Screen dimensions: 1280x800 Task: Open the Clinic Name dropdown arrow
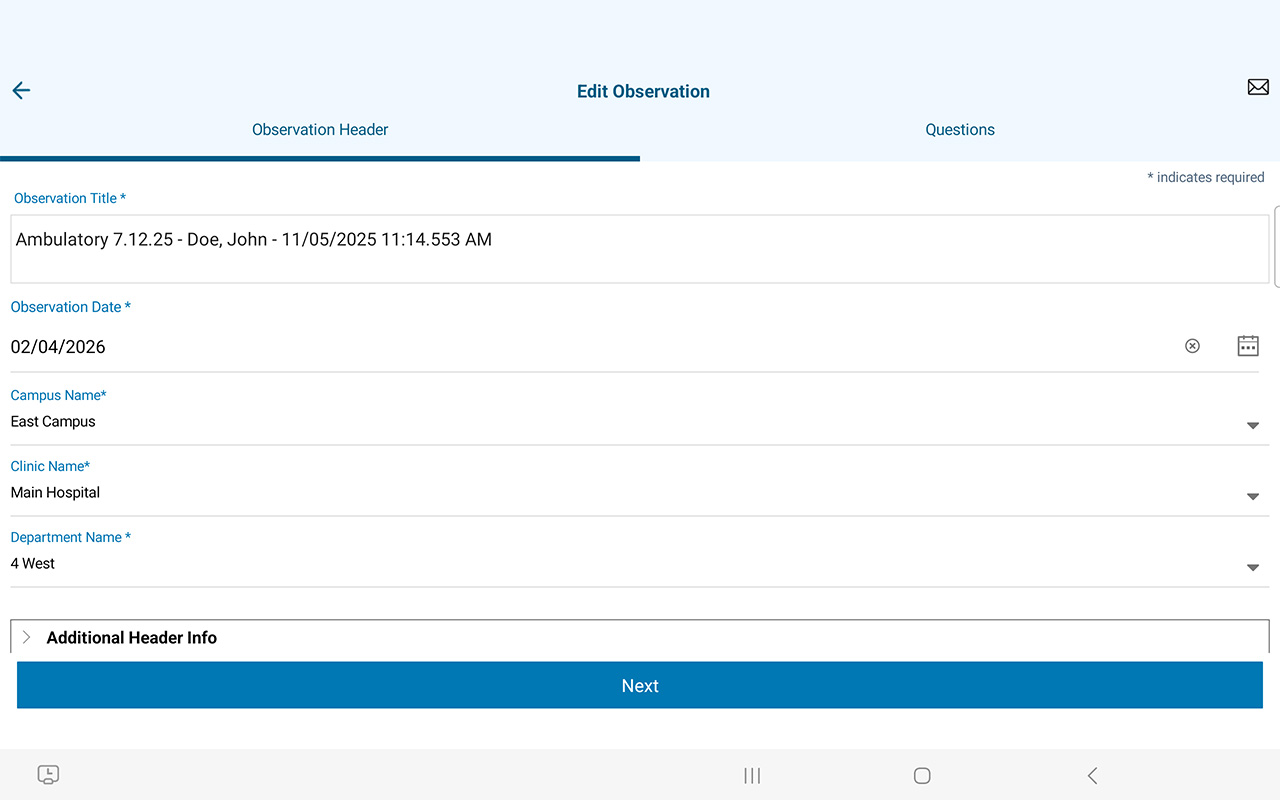tap(1253, 497)
